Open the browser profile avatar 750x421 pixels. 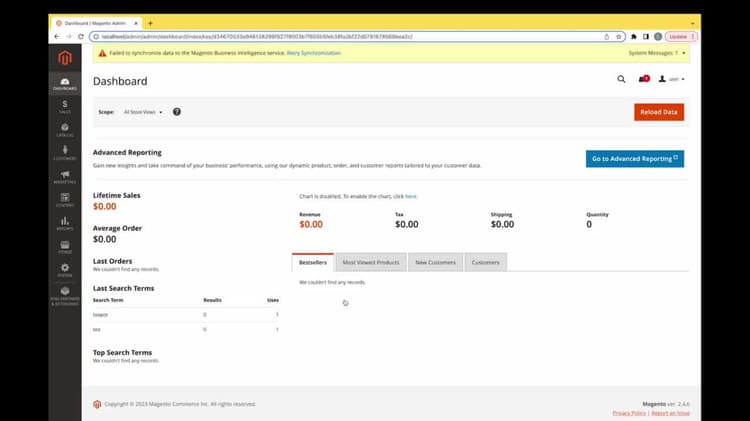pyautogui.click(x=658, y=36)
